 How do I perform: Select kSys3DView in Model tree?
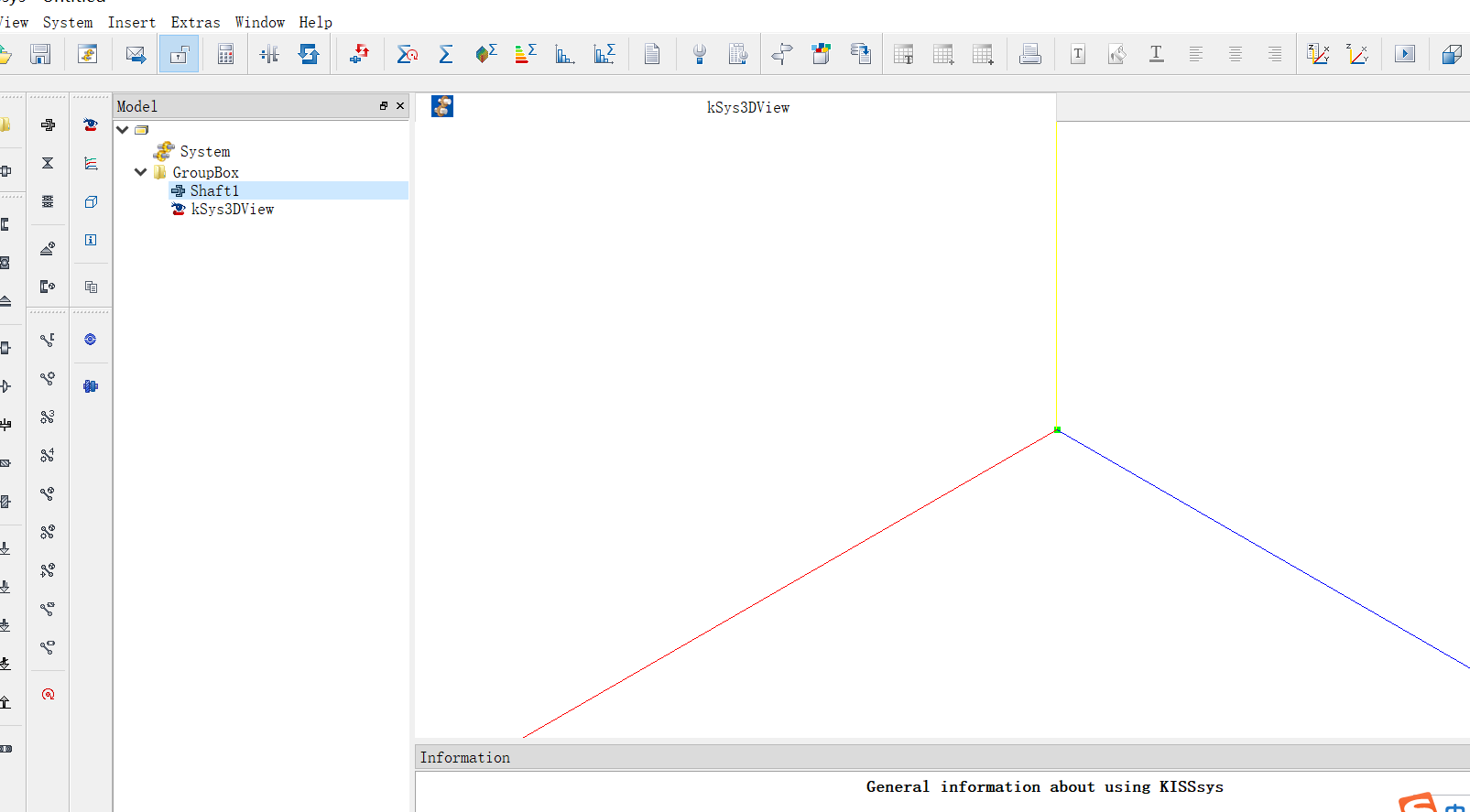233,209
